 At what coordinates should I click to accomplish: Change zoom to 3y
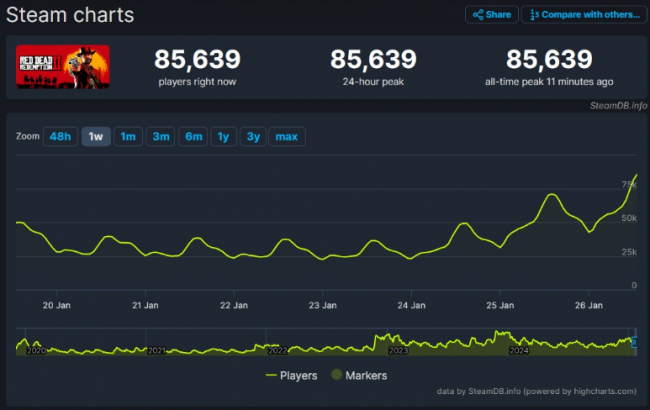[x=254, y=137]
